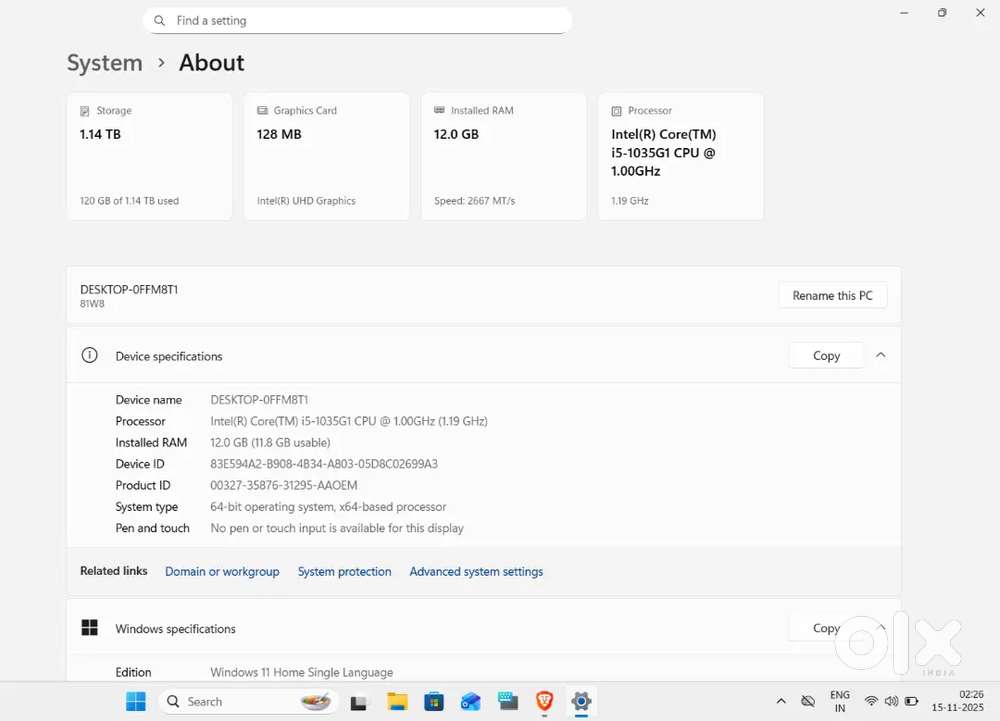Switch input language via ENG IN indicator

click(x=839, y=701)
